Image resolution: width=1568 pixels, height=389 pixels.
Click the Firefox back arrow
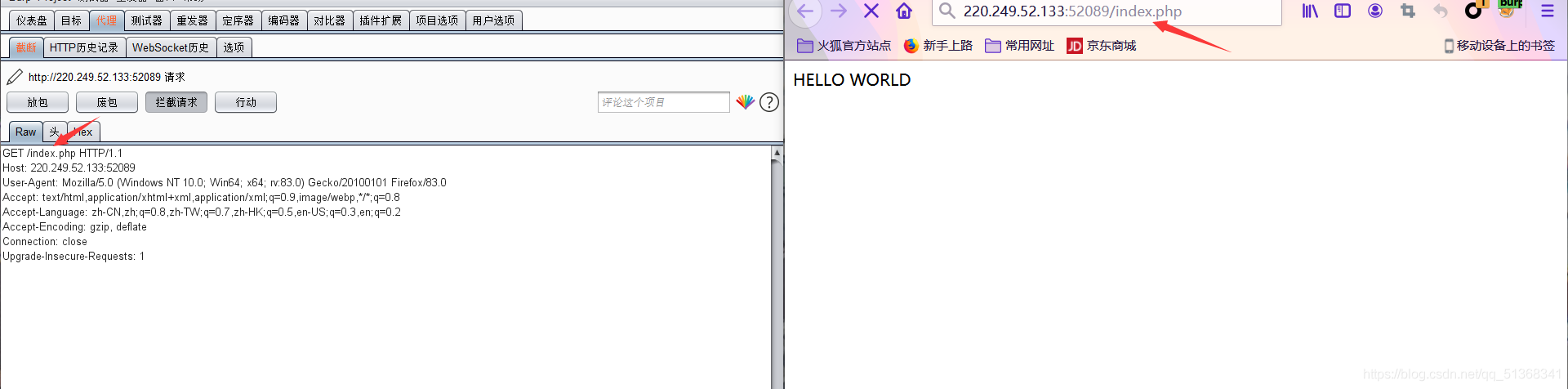[805, 11]
